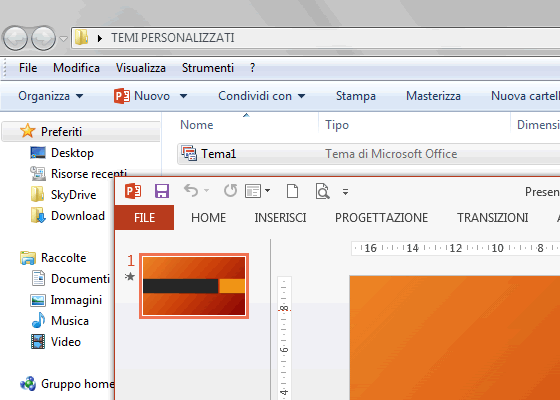Click the Masterizza button
560x400 pixels.
click(433, 96)
